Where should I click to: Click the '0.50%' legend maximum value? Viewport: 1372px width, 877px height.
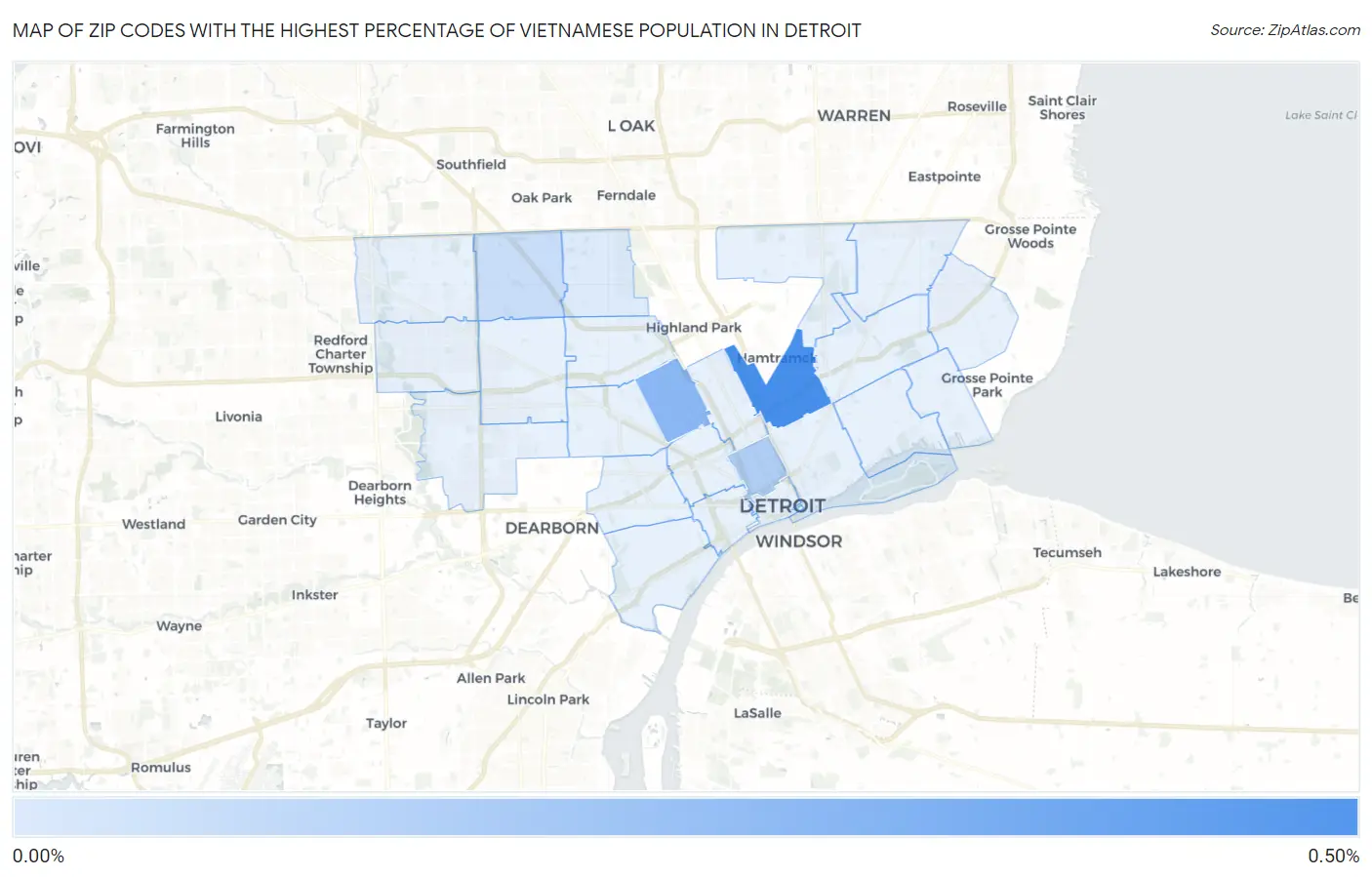click(1333, 857)
